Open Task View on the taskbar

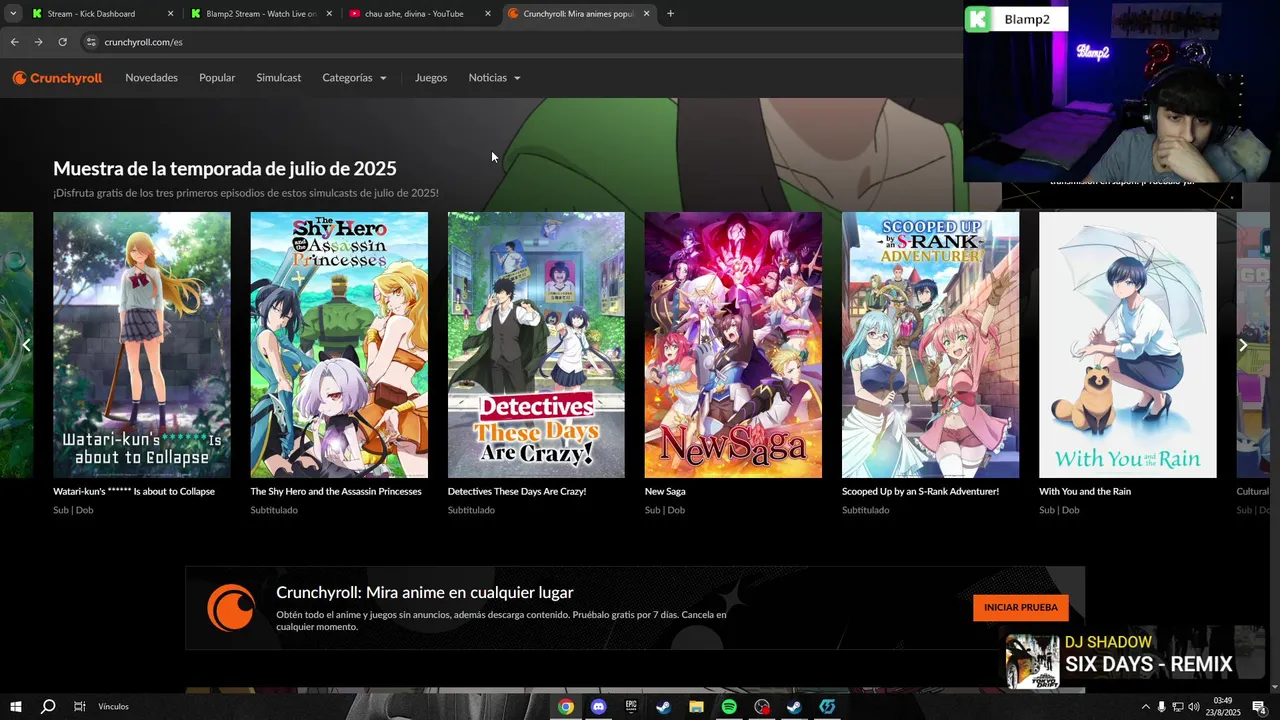click(x=79, y=707)
